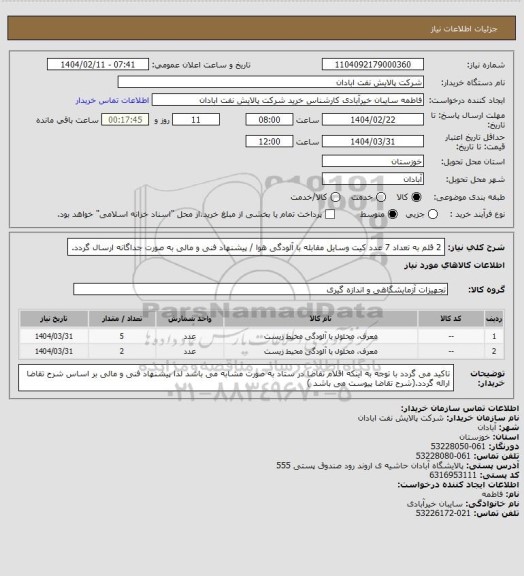524x576 pixels.
Task: Click the جزئیات اطلاعات نیاز header title
Action: pos(464,29)
